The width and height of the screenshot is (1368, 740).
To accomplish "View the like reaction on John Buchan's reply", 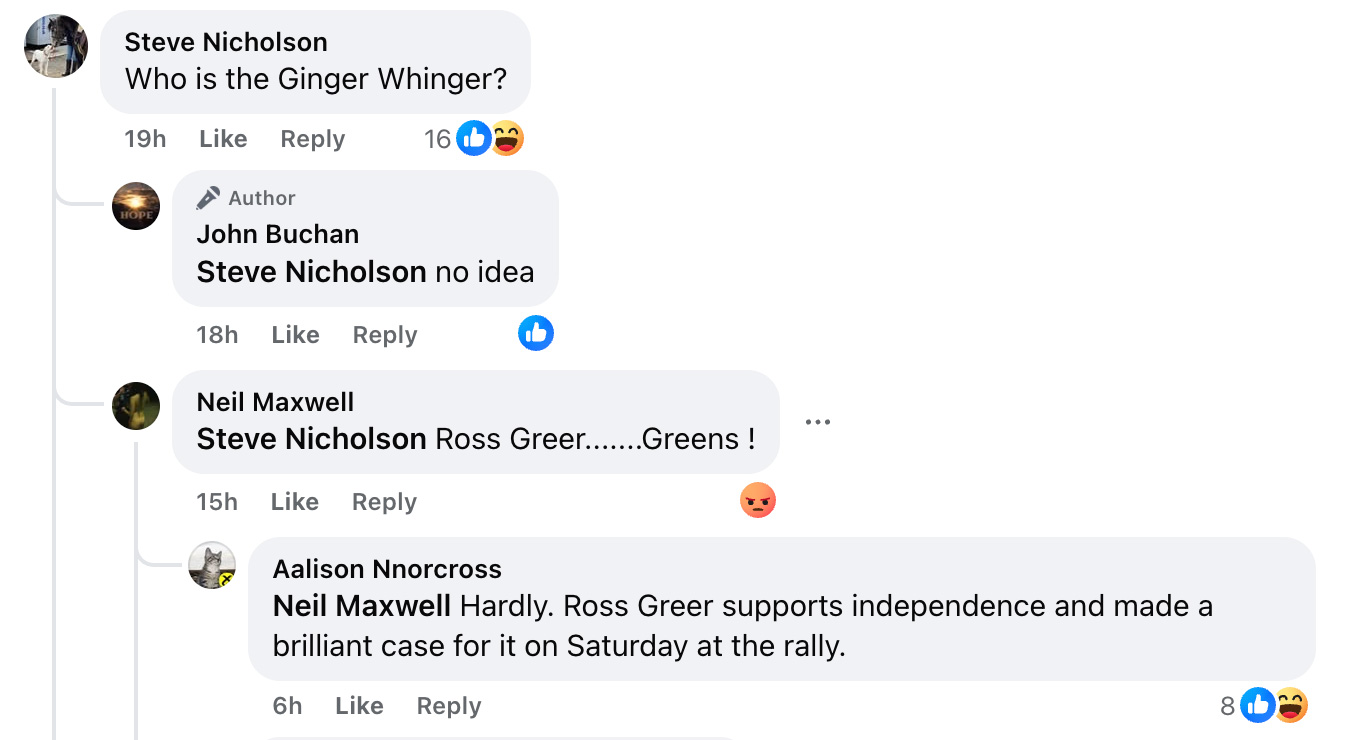I will pyautogui.click(x=536, y=333).
